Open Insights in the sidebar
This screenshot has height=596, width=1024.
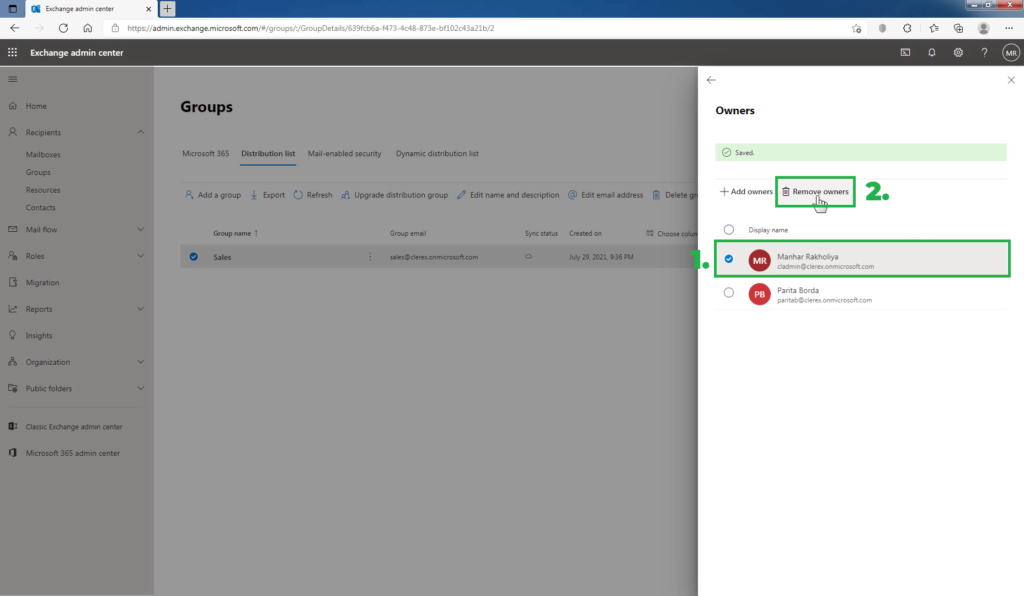(39, 336)
